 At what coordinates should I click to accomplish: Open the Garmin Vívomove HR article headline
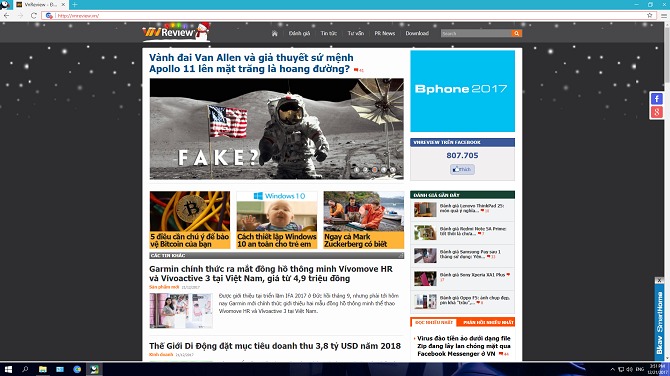(x=271, y=273)
